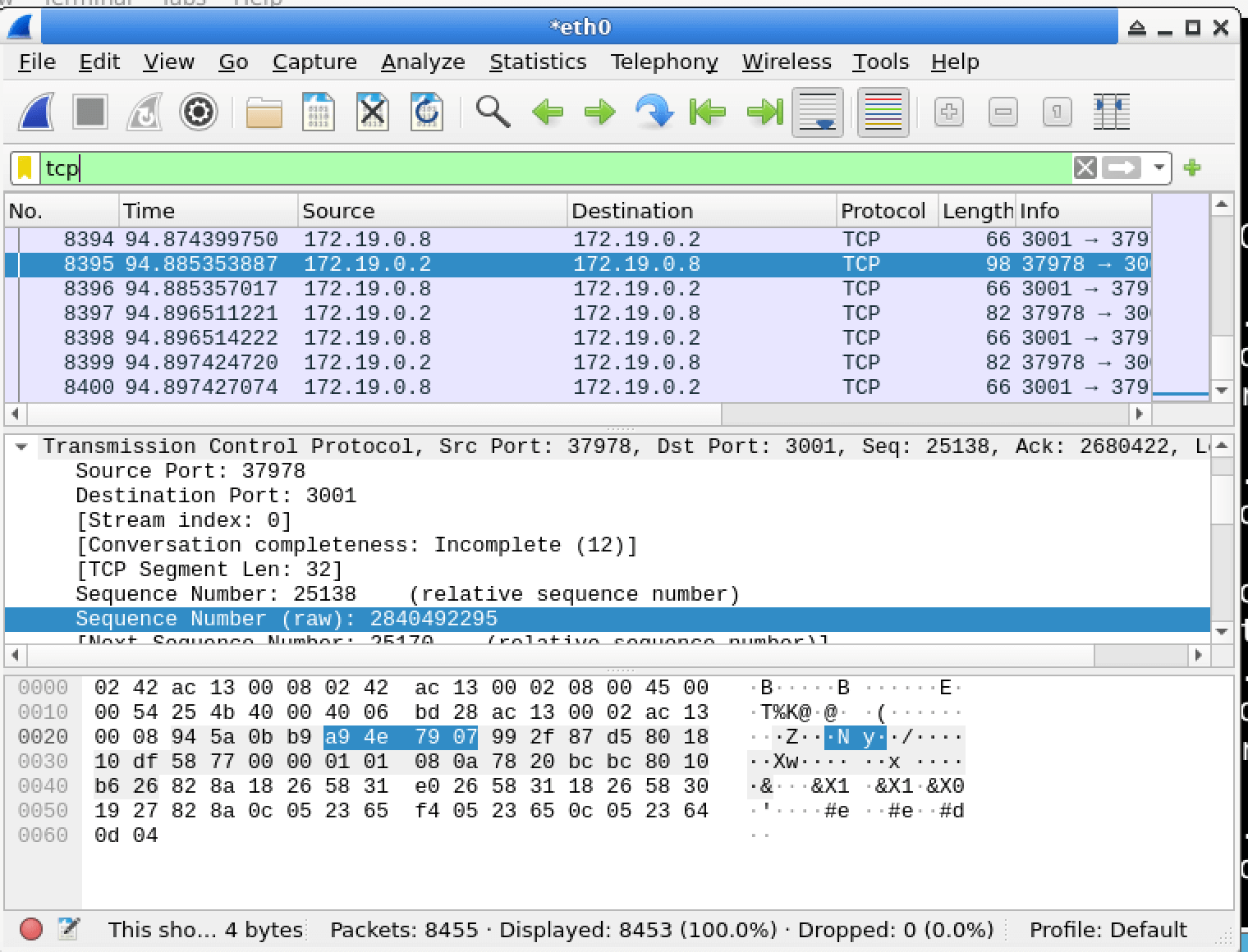Image resolution: width=1248 pixels, height=952 pixels.
Task: Select packet number 8396
Action: coord(578,289)
